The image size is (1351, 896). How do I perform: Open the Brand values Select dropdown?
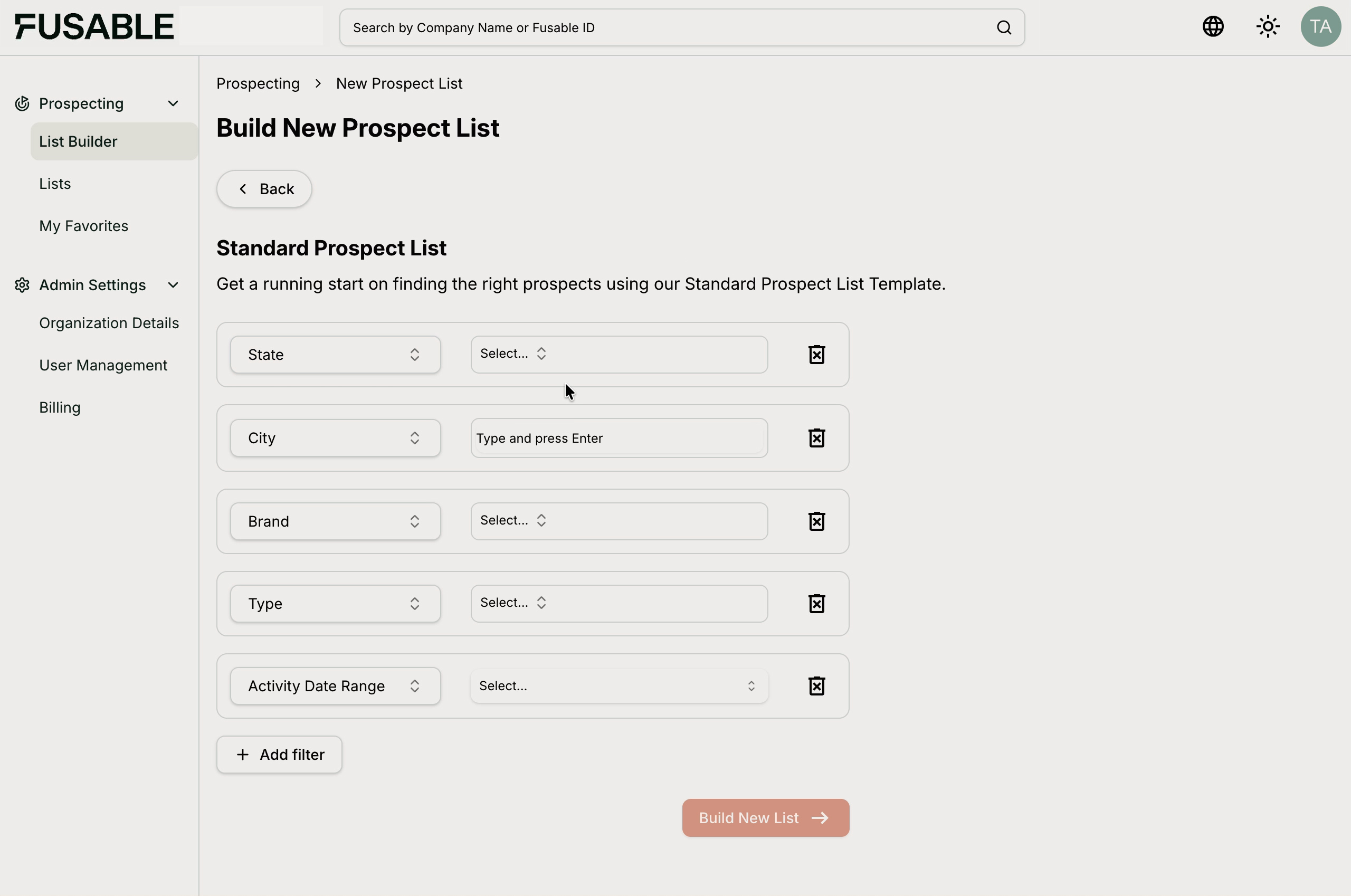pyautogui.click(x=619, y=521)
